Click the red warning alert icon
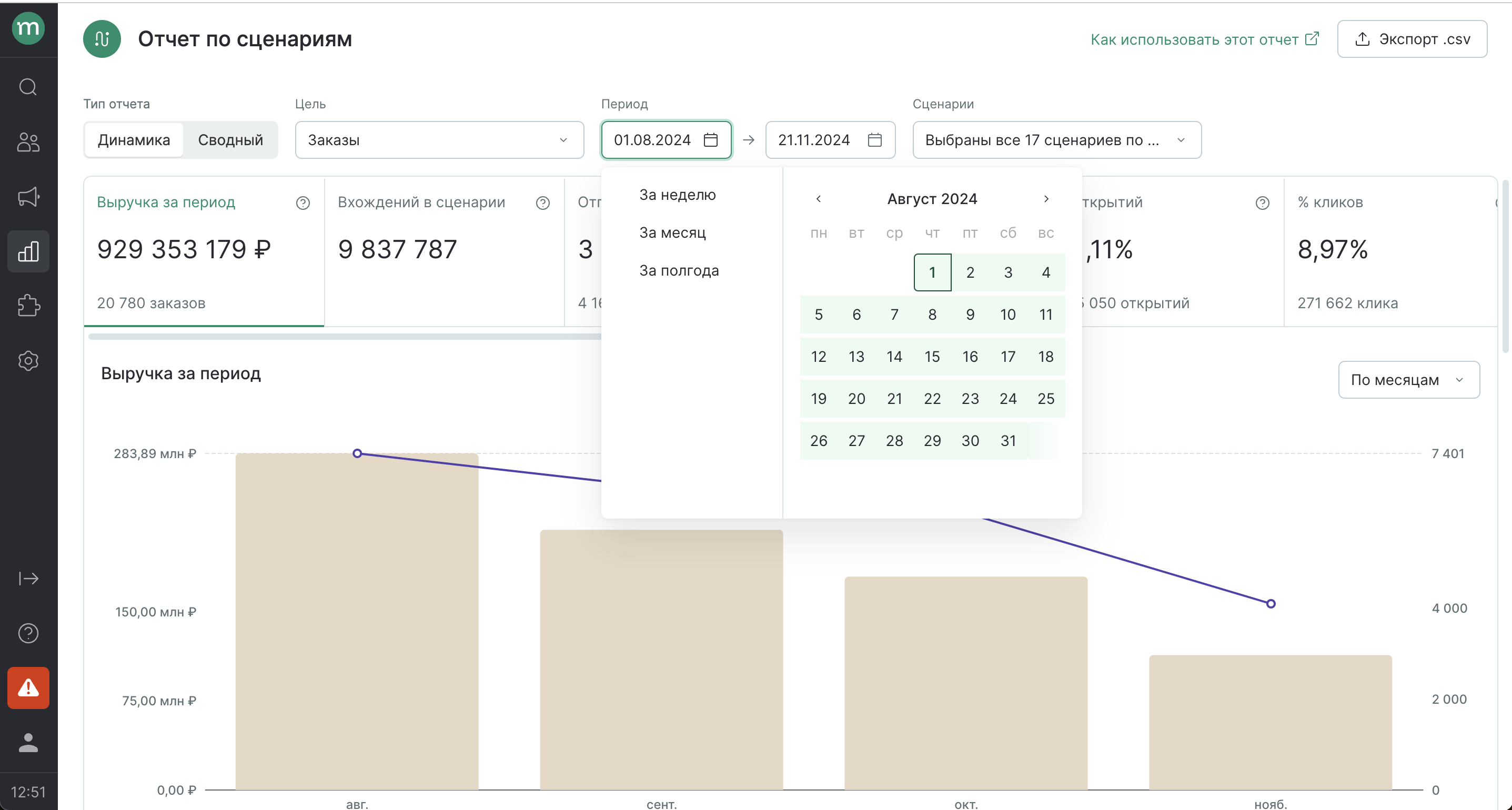 [28, 688]
